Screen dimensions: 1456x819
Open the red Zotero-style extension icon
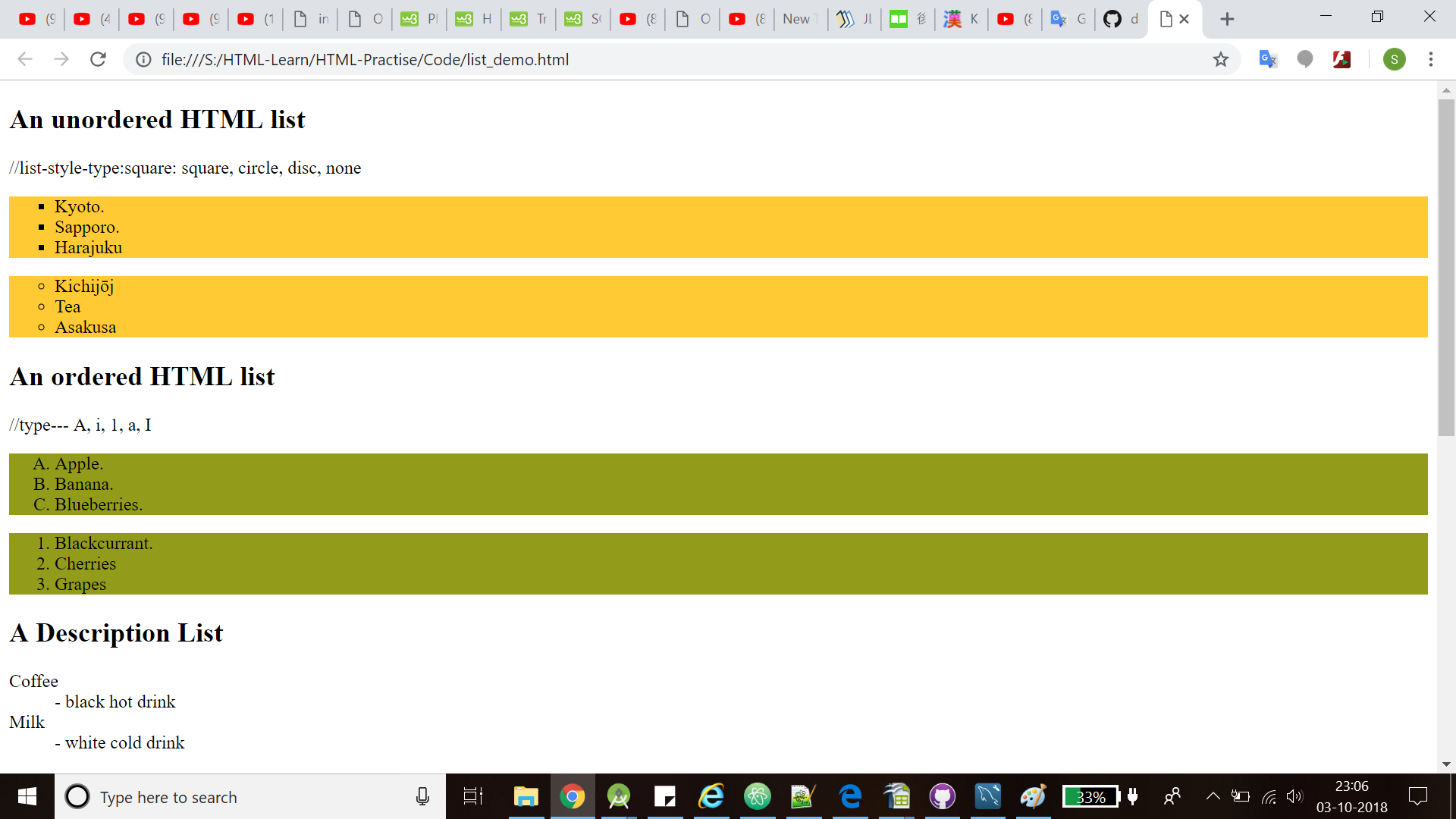coord(1342,59)
